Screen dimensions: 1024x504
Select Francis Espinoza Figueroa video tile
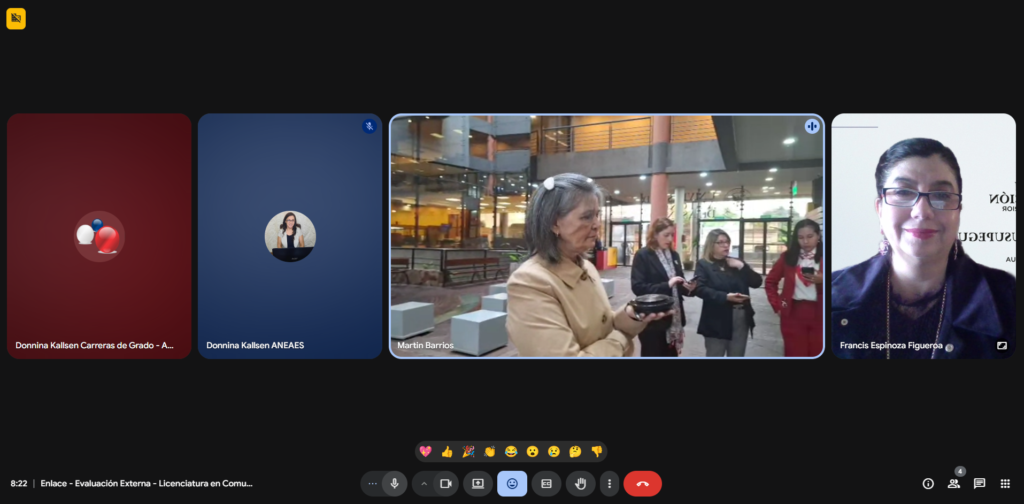pos(922,236)
